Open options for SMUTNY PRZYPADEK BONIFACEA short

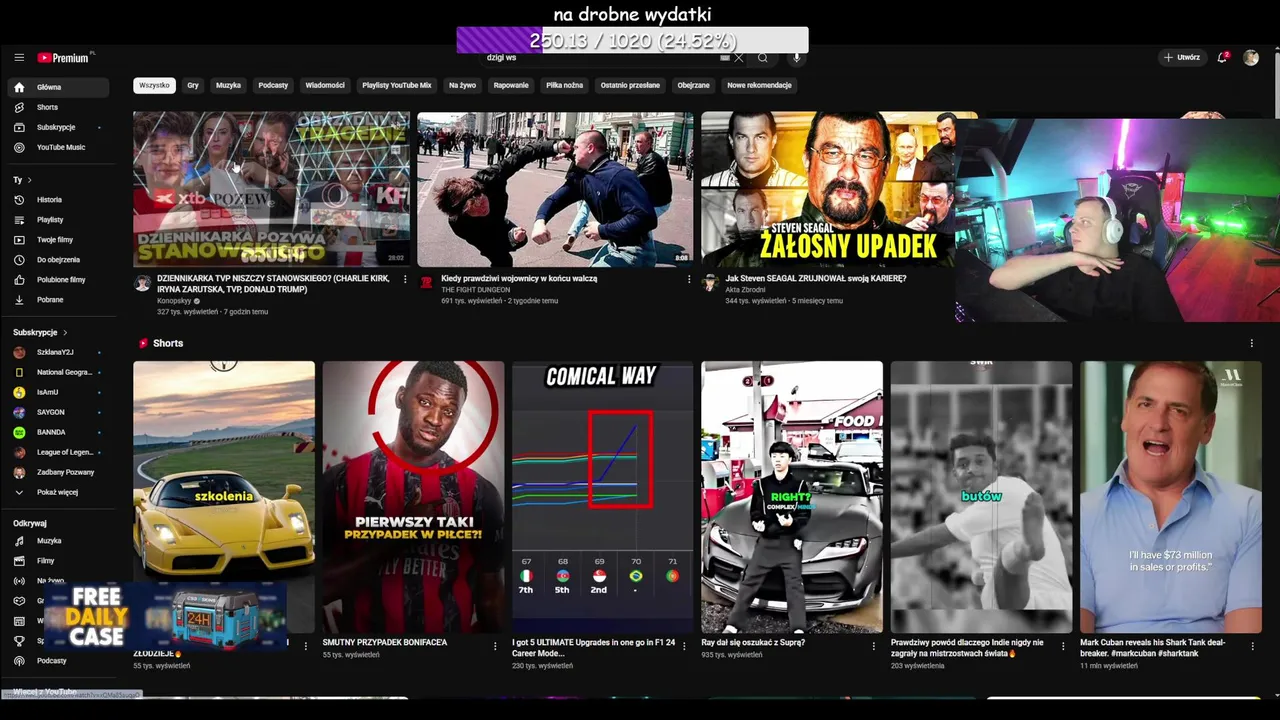coord(495,646)
